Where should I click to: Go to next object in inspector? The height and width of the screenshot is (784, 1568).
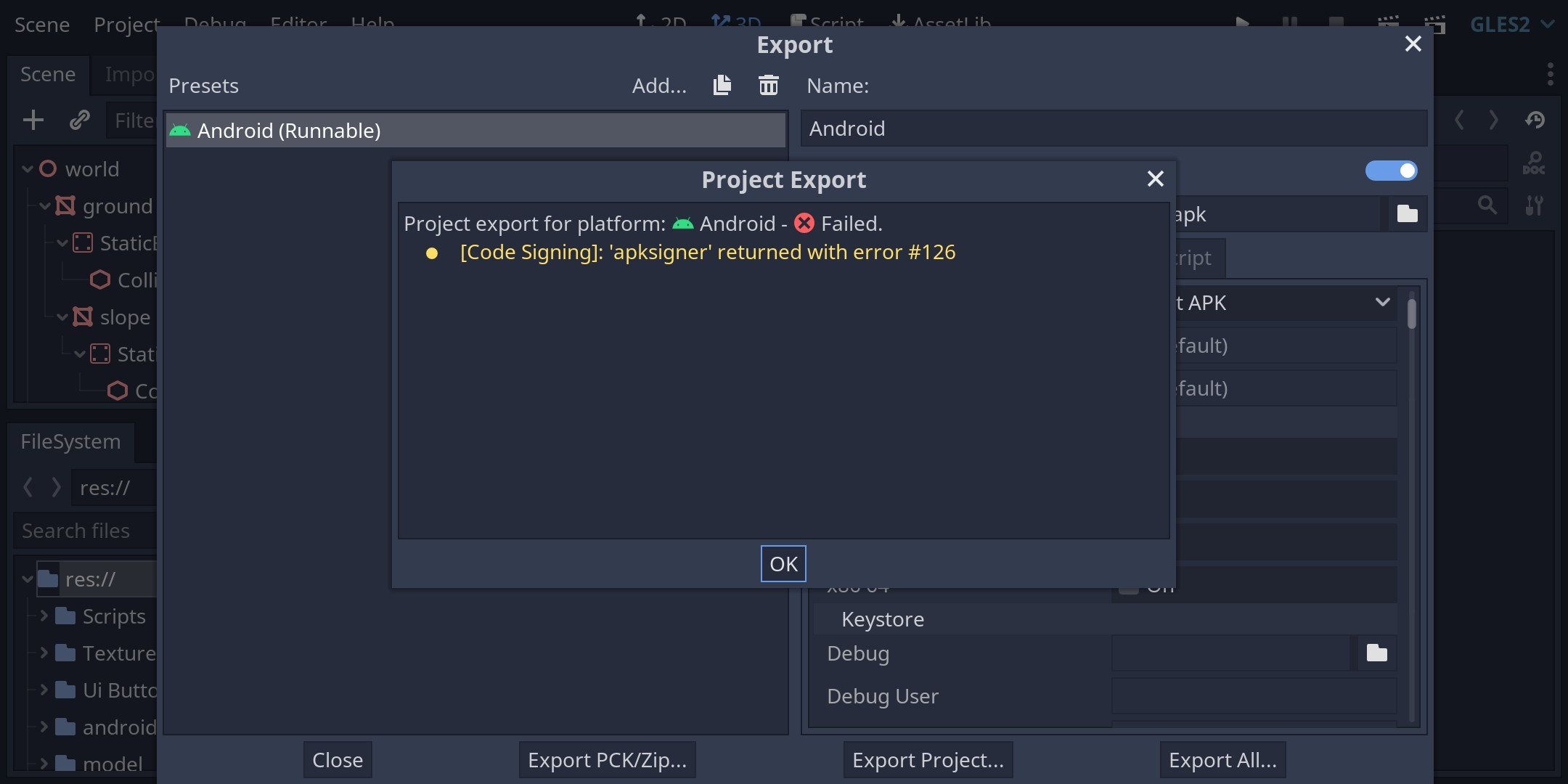tap(1493, 120)
